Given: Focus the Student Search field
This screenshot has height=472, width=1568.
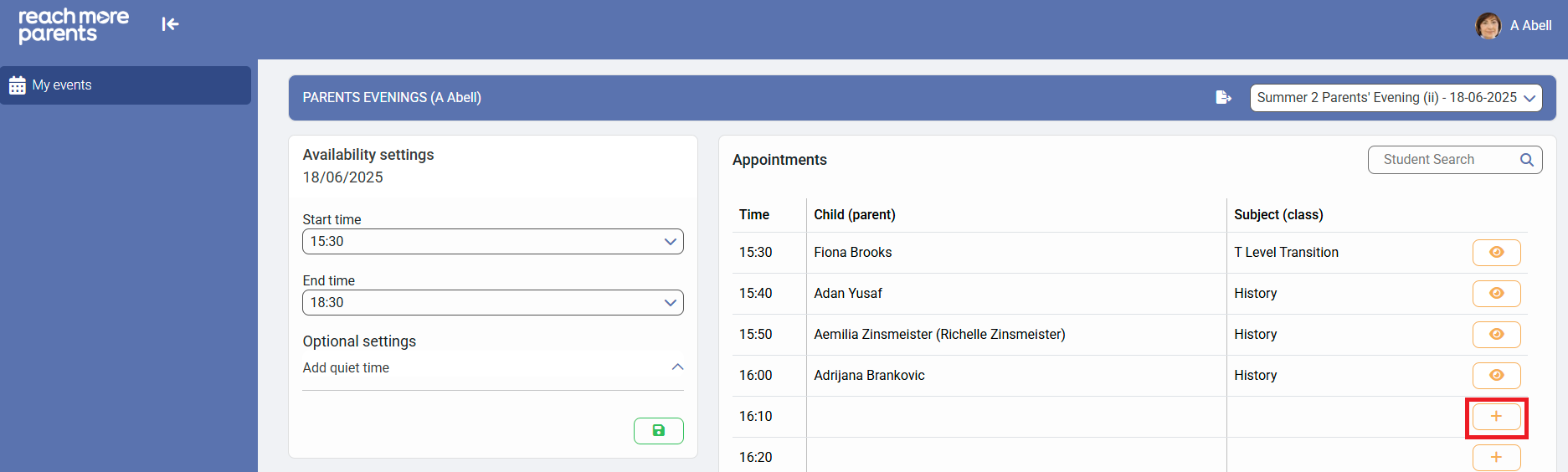Looking at the screenshot, I should 1444,160.
